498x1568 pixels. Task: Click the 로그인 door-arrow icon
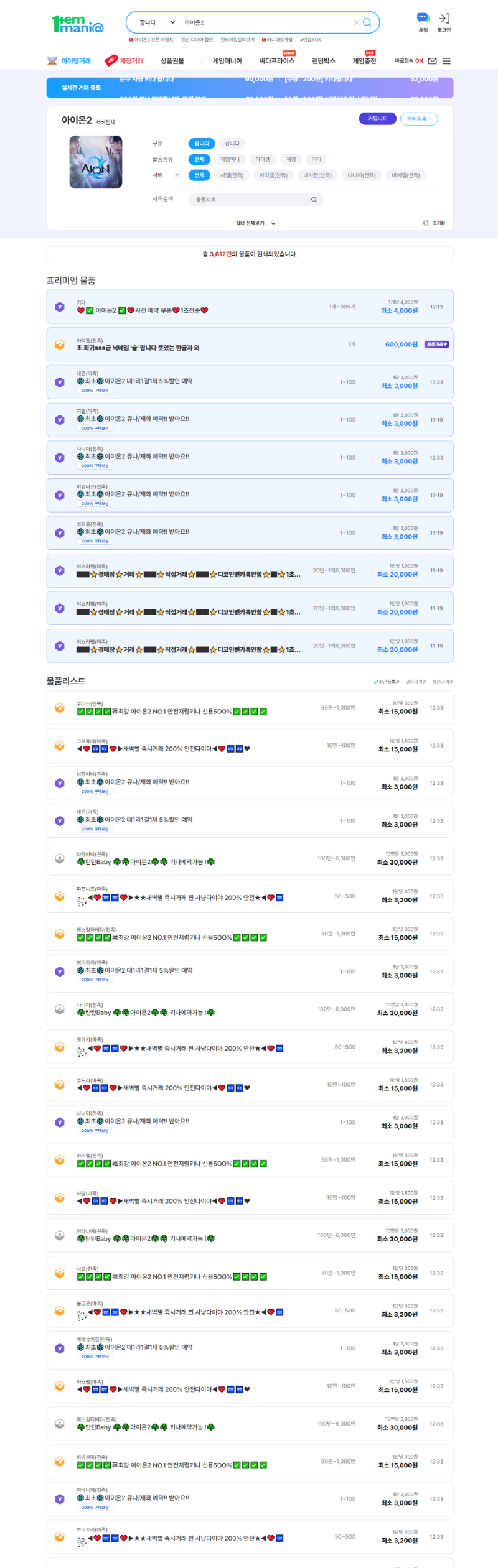coord(444,18)
